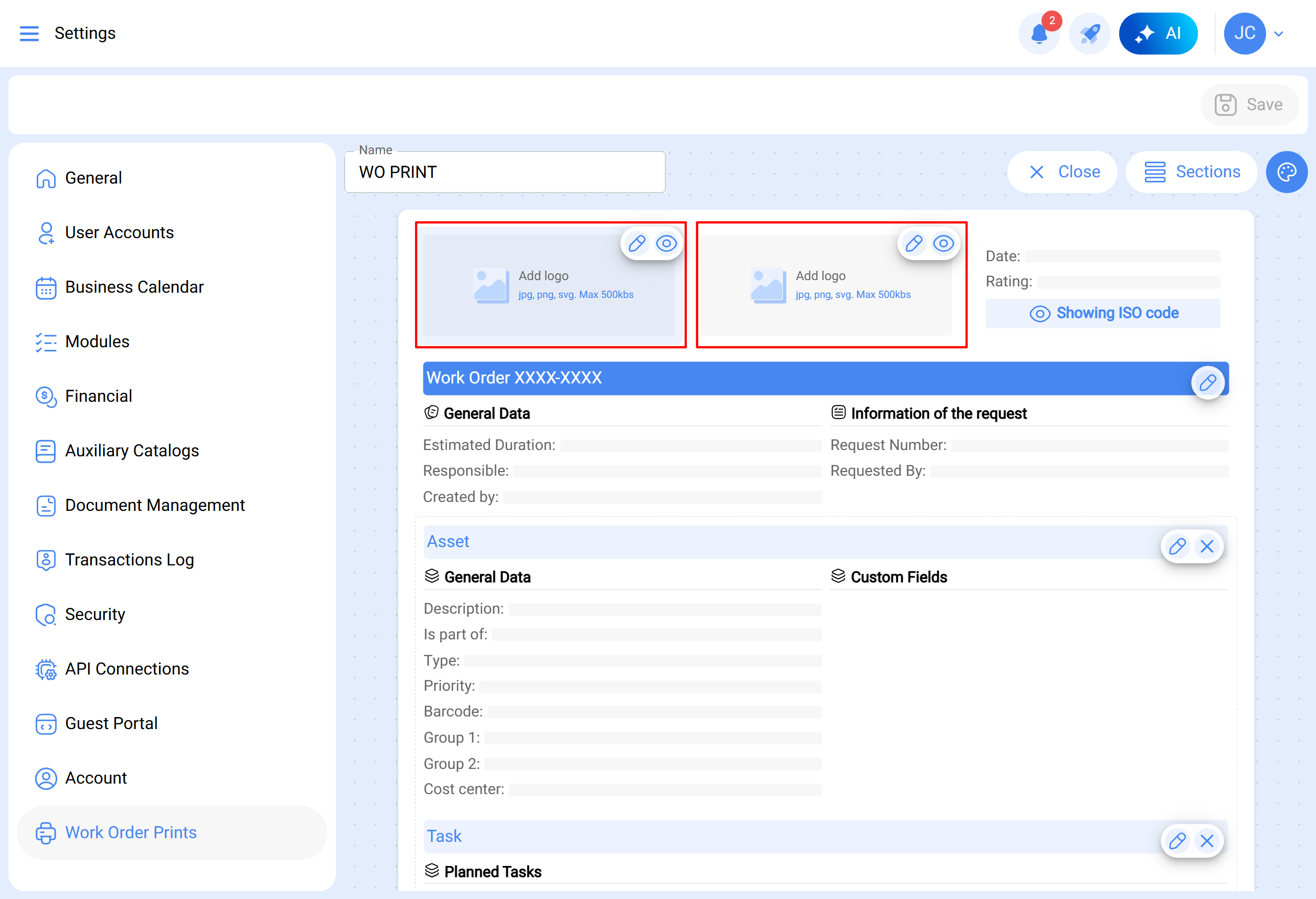Open the notifications bell icon
The image size is (1316, 899).
coord(1038,34)
